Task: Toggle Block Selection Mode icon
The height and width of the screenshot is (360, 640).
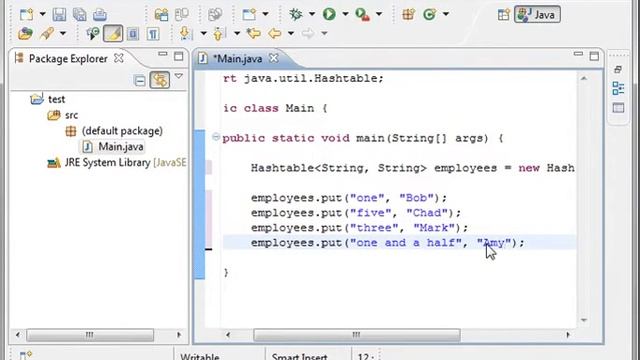Action: 133,34
